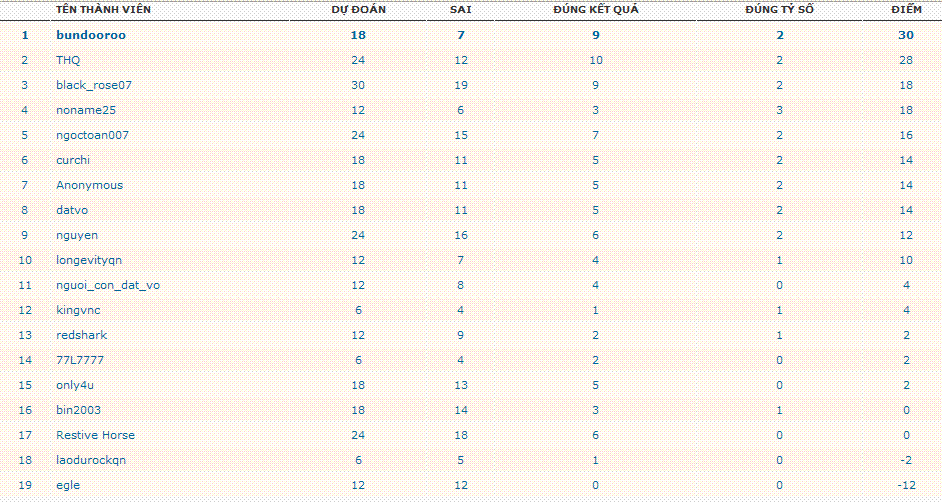Click egle's score of -12
This screenshot has height=503, width=942.
tap(906, 485)
